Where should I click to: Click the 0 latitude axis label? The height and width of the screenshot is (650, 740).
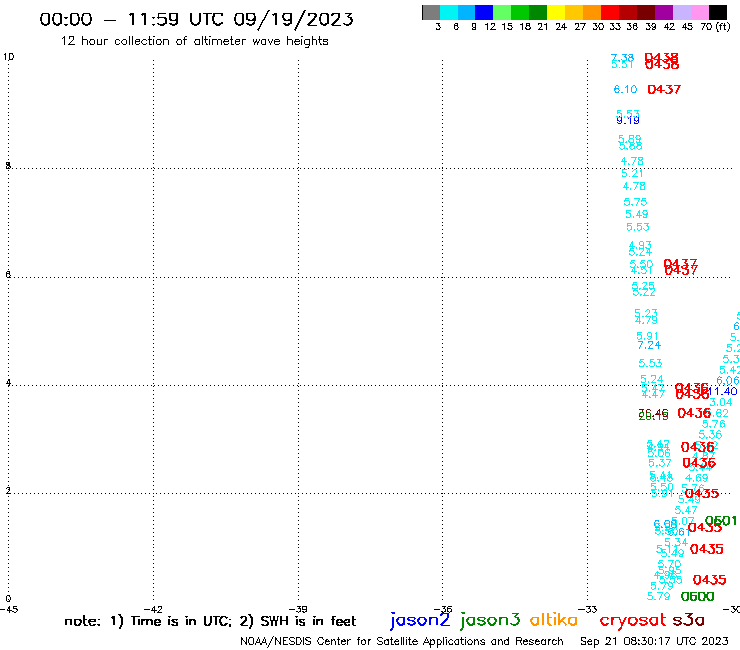[x=8, y=599]
